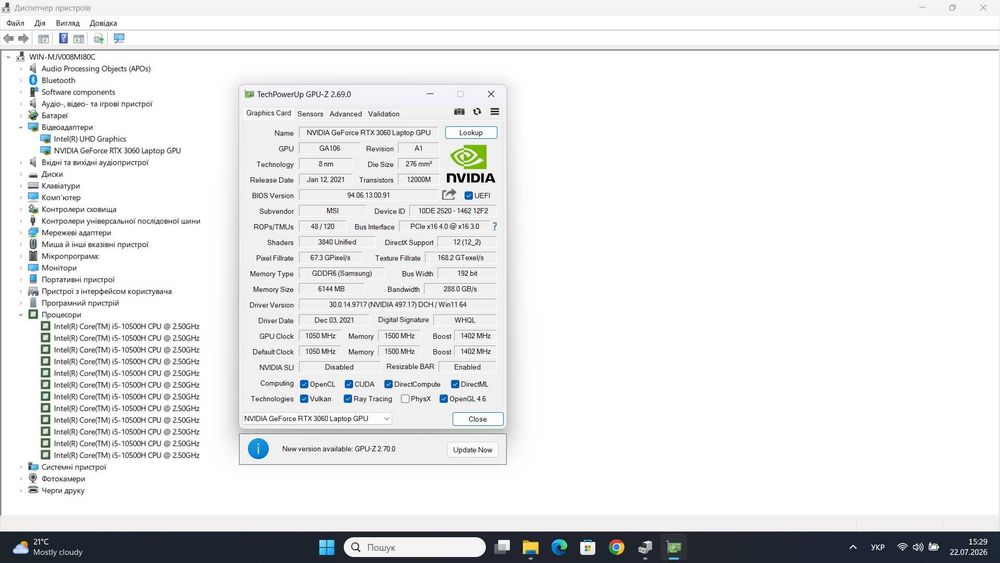
Task: Open the GPU selection dropdown at bottom
Action: (x=317, y=419)
